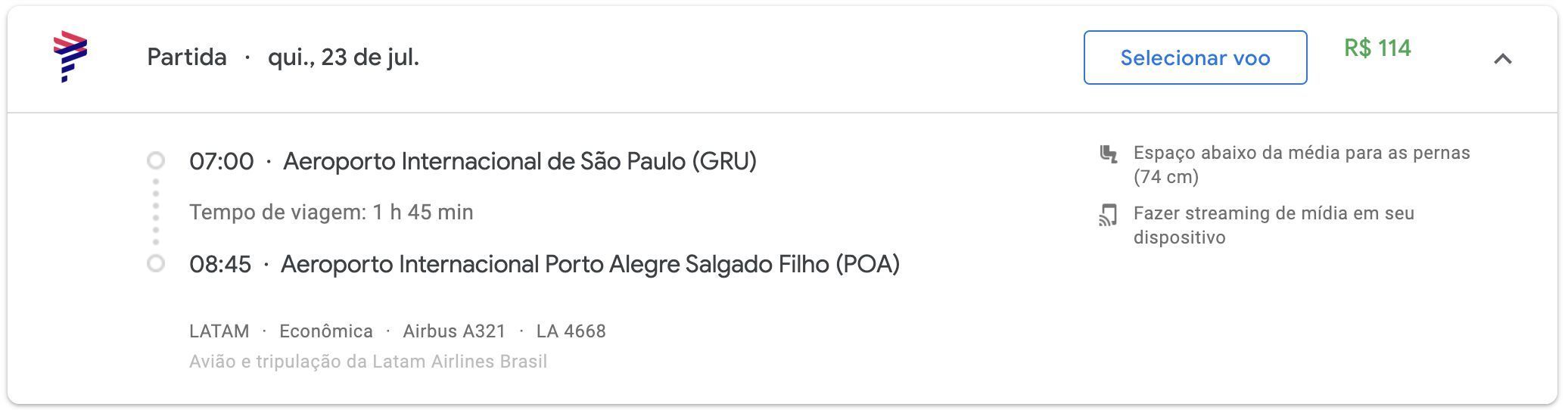Click flight number LA 4668

click(571, 331)
